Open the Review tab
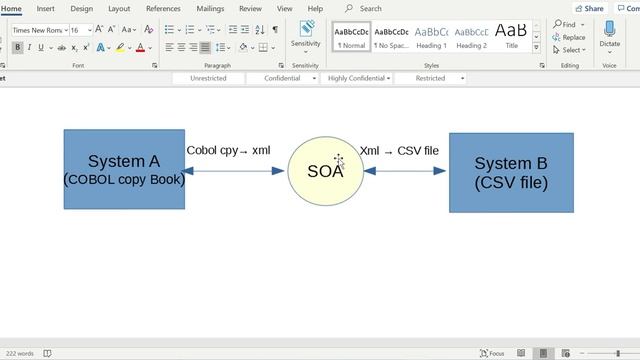Screen dimensions: 640x360 coord(250,9)
